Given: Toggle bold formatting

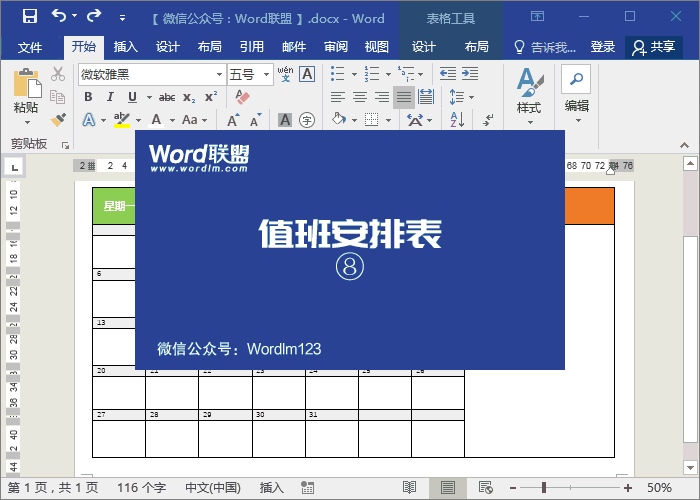Looking at the screenshot, I should [x=88, y=97].
